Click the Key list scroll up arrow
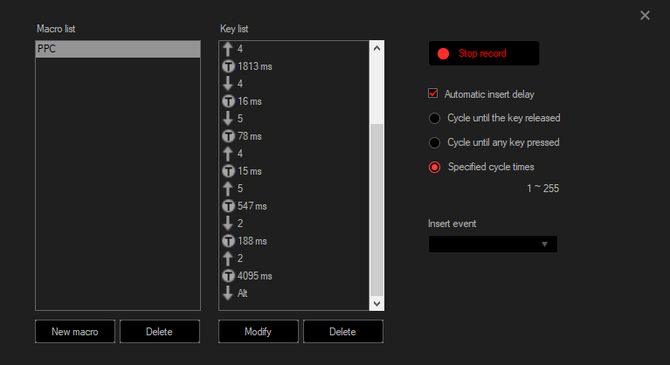This screenshot has height=365, width=670. point(376,48)
